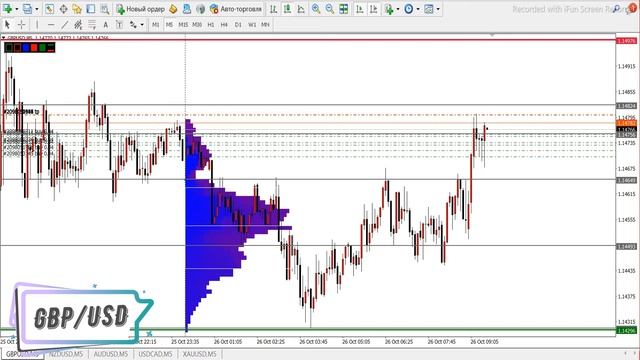Switch timeframe to M30
This screenshot has height=360, width=640.
pos(197,24)
